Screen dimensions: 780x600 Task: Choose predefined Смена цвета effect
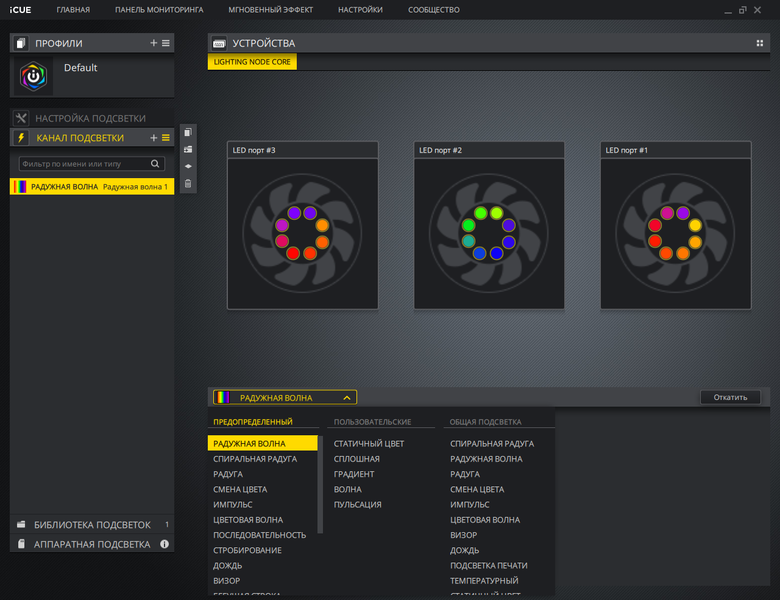point(240,490)
